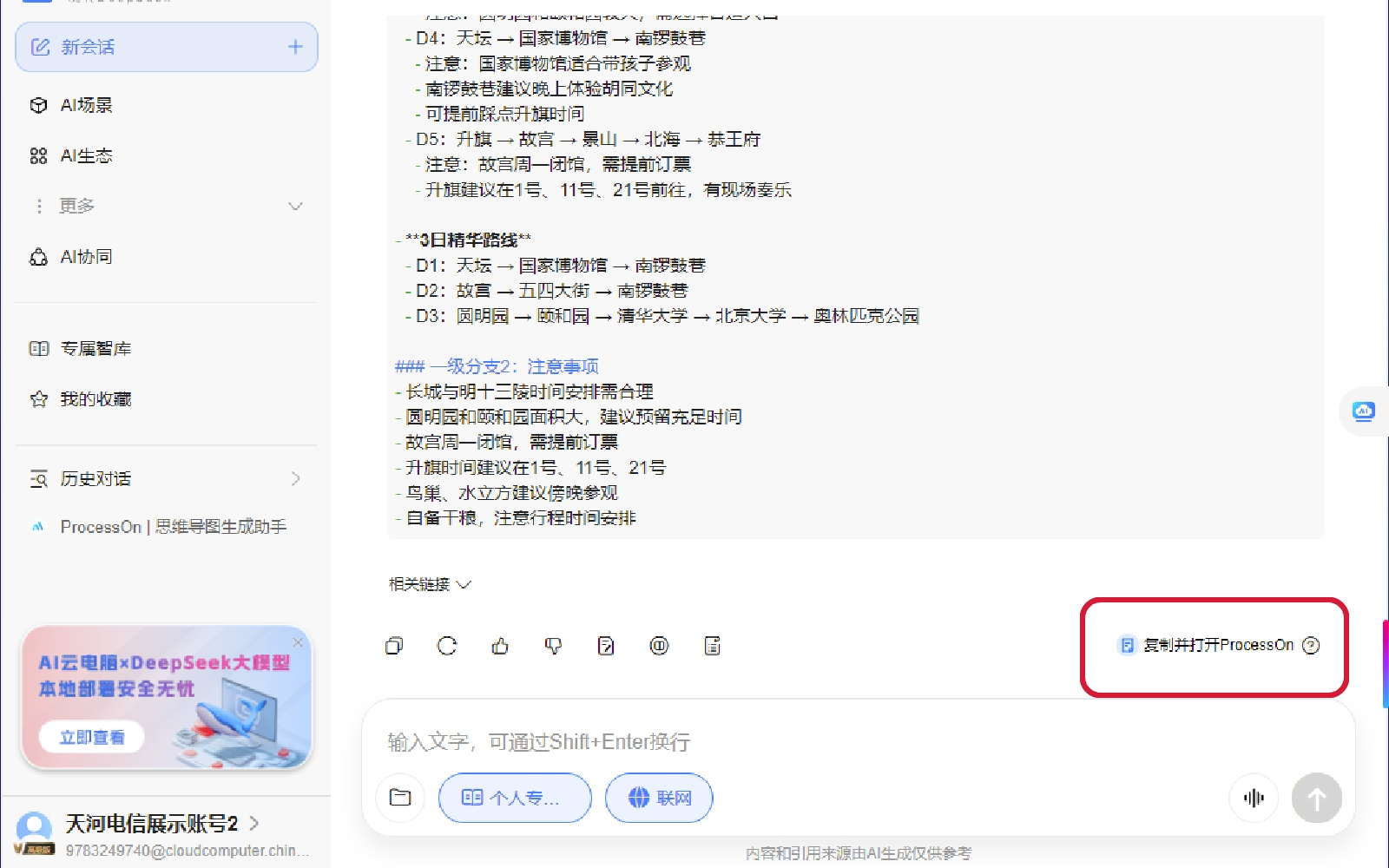Viewport: 1389px width, 868px height.
Task: Expand the 相关链接 dropdown
Action: pos(430,584)
